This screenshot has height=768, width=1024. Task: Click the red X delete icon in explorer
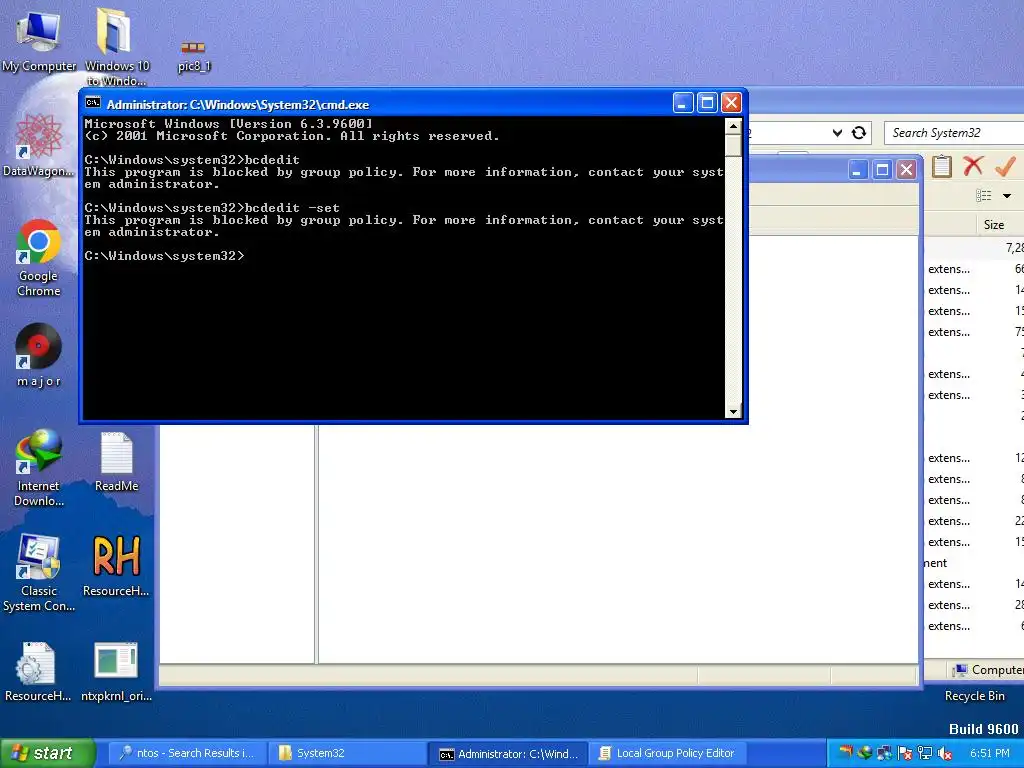[973, 166]
